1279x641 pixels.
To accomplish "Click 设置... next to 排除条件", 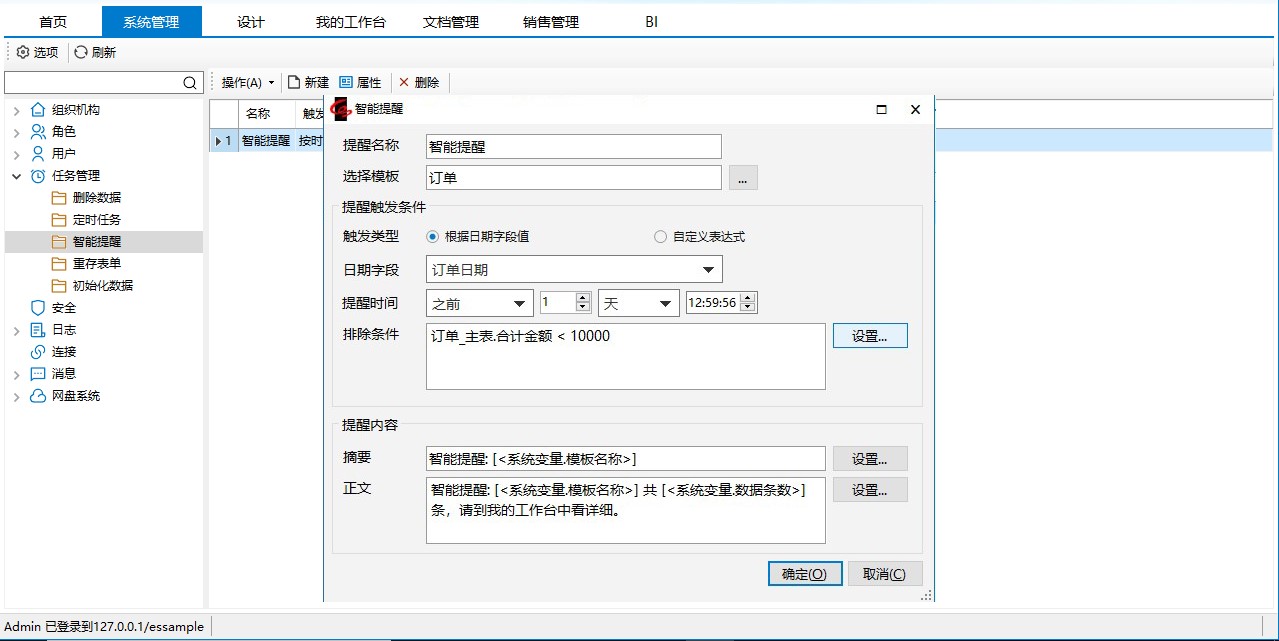I will pyautogui.click(x=869, y=336).
